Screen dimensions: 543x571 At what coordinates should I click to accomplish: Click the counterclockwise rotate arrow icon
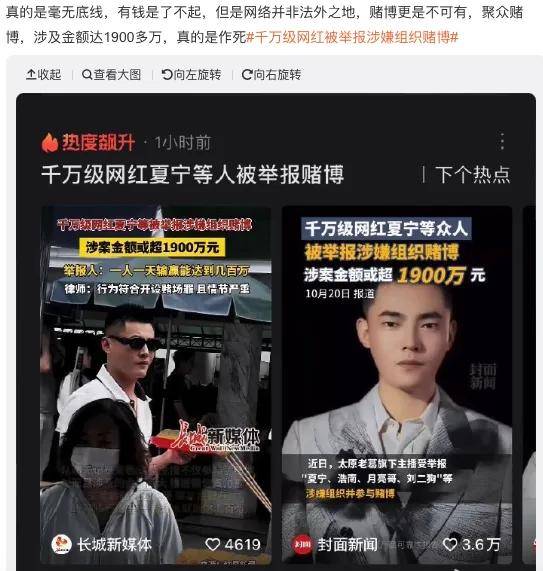coord(167,75)
